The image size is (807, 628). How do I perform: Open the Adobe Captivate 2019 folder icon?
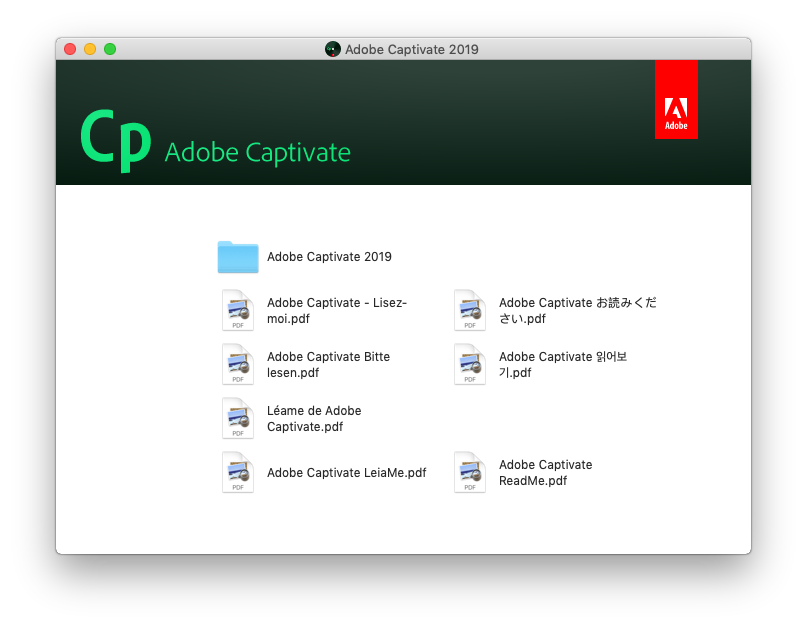click(238, 257)
